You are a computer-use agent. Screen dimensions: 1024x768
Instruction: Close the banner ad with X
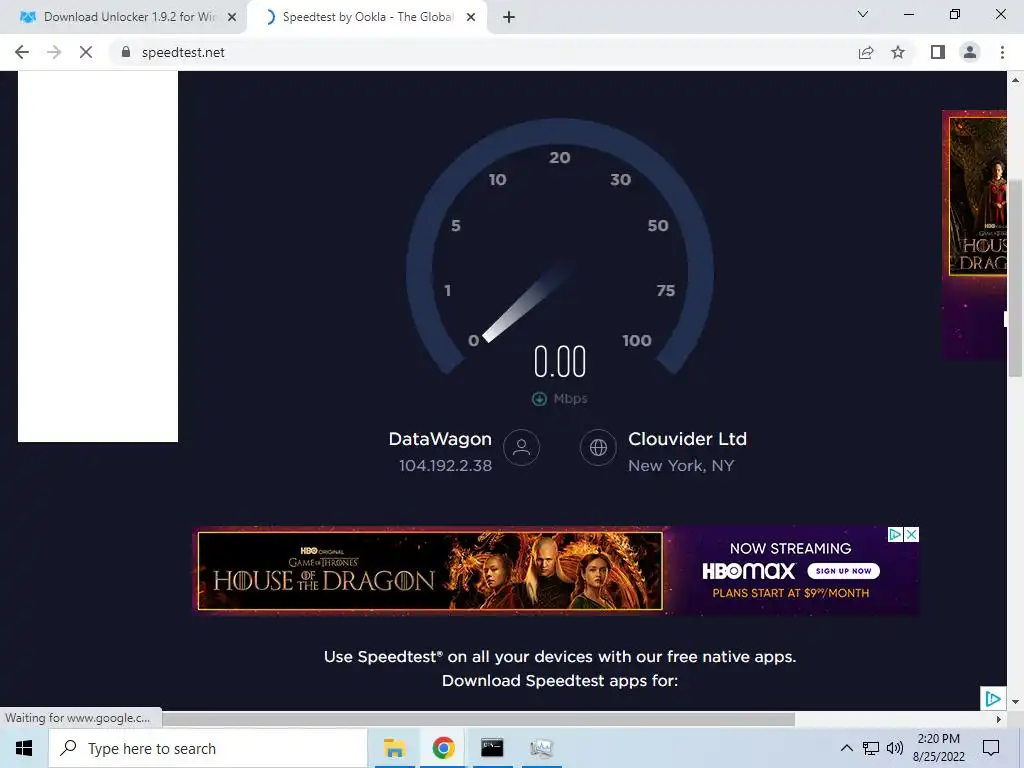[912, 535]
